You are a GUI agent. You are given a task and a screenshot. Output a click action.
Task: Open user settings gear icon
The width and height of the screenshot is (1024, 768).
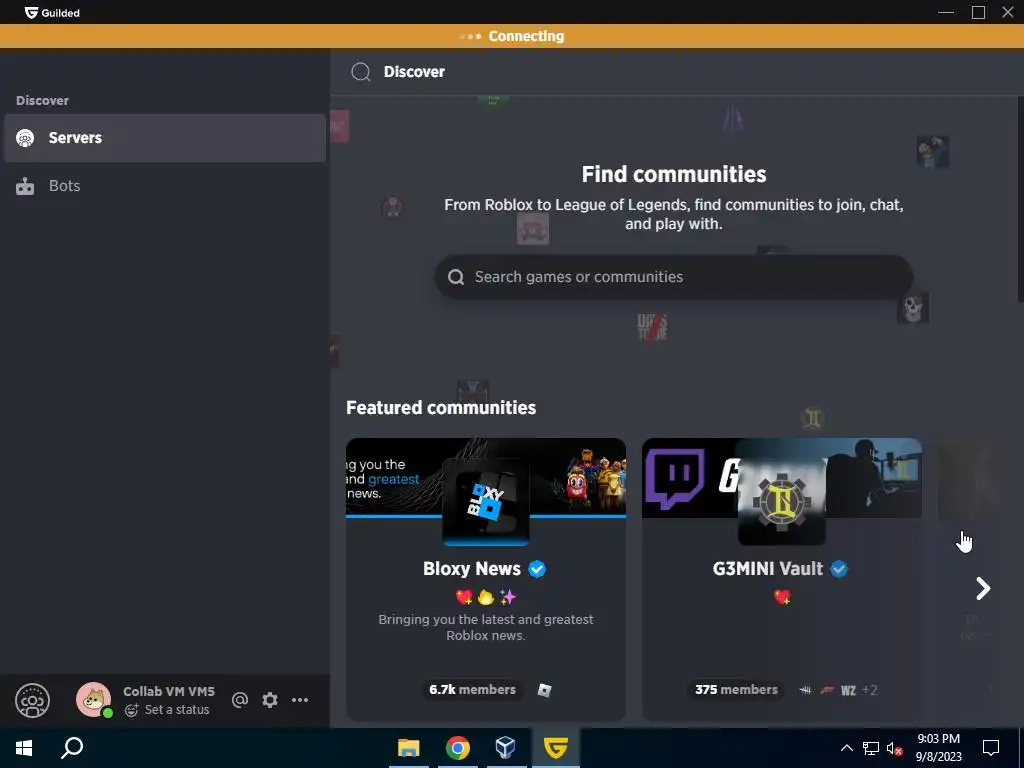click(270, 700)
